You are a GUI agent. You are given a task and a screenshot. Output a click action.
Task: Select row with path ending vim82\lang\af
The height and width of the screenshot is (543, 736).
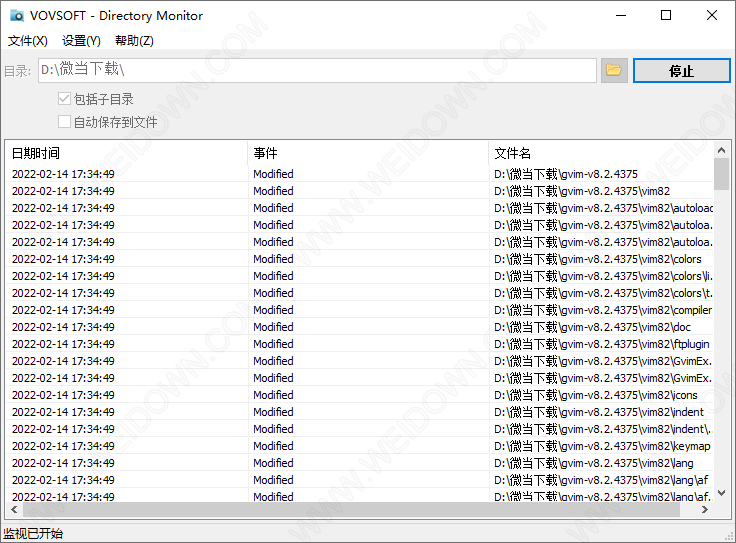tap(360, 480)
